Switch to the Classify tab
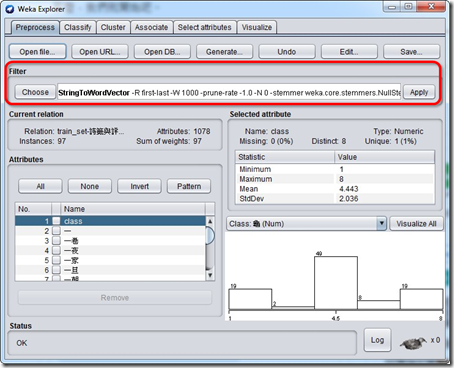 [x=78, y=27]
